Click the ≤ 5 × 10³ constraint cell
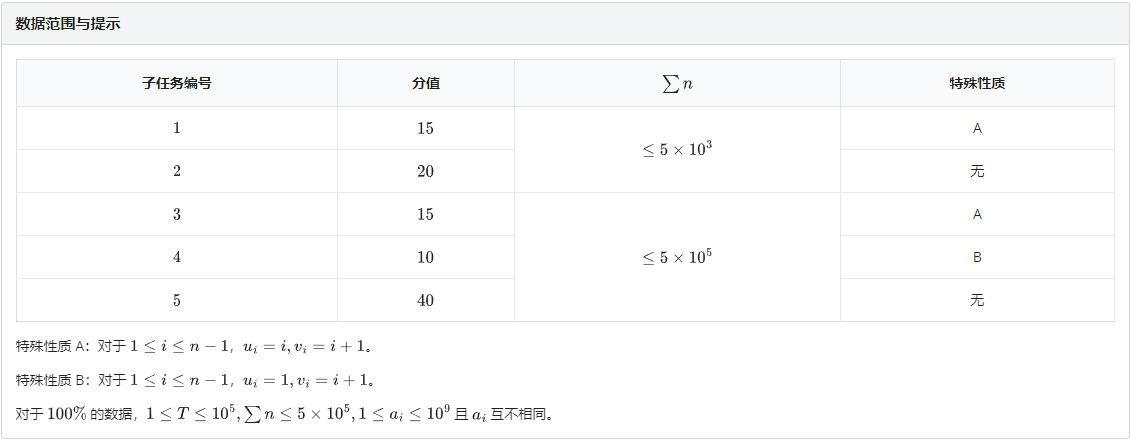This screenshot has height=440, width=1131. tap(677, 150)
